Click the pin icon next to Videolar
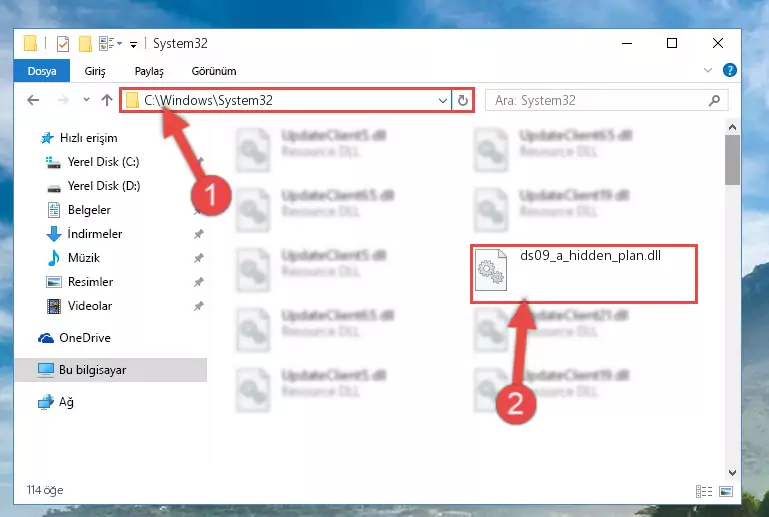The height and width of the screenshot is (517, 769). pos(198,306)
